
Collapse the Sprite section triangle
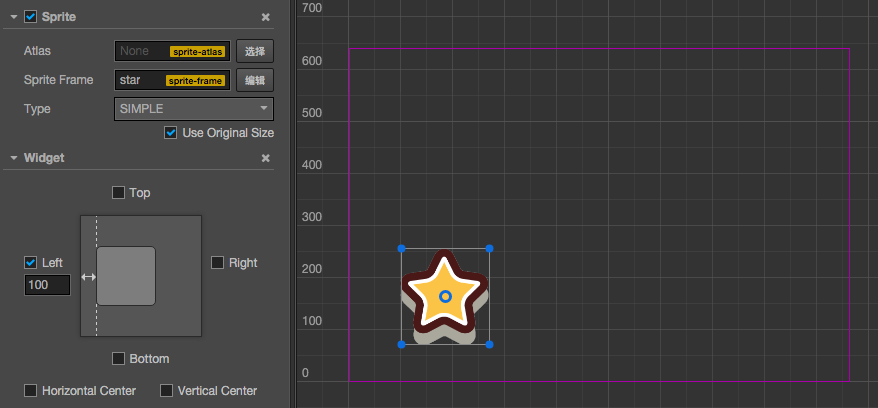point(14,17)
